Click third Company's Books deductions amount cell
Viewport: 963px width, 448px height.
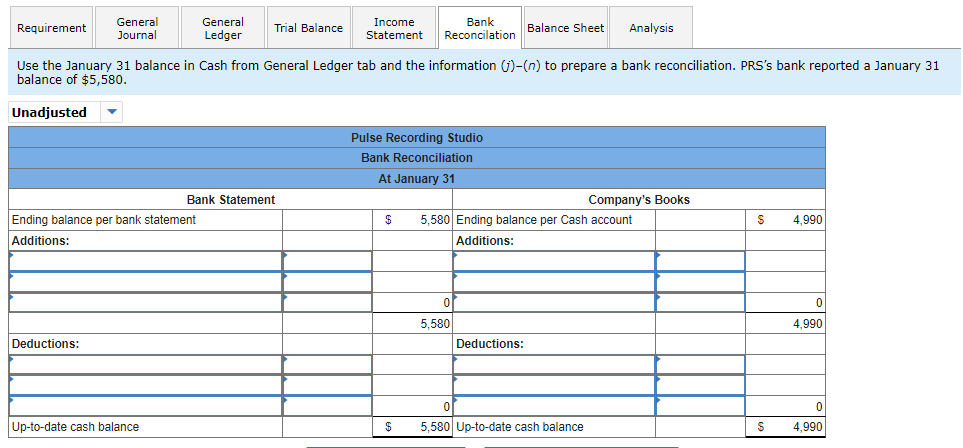700,406
